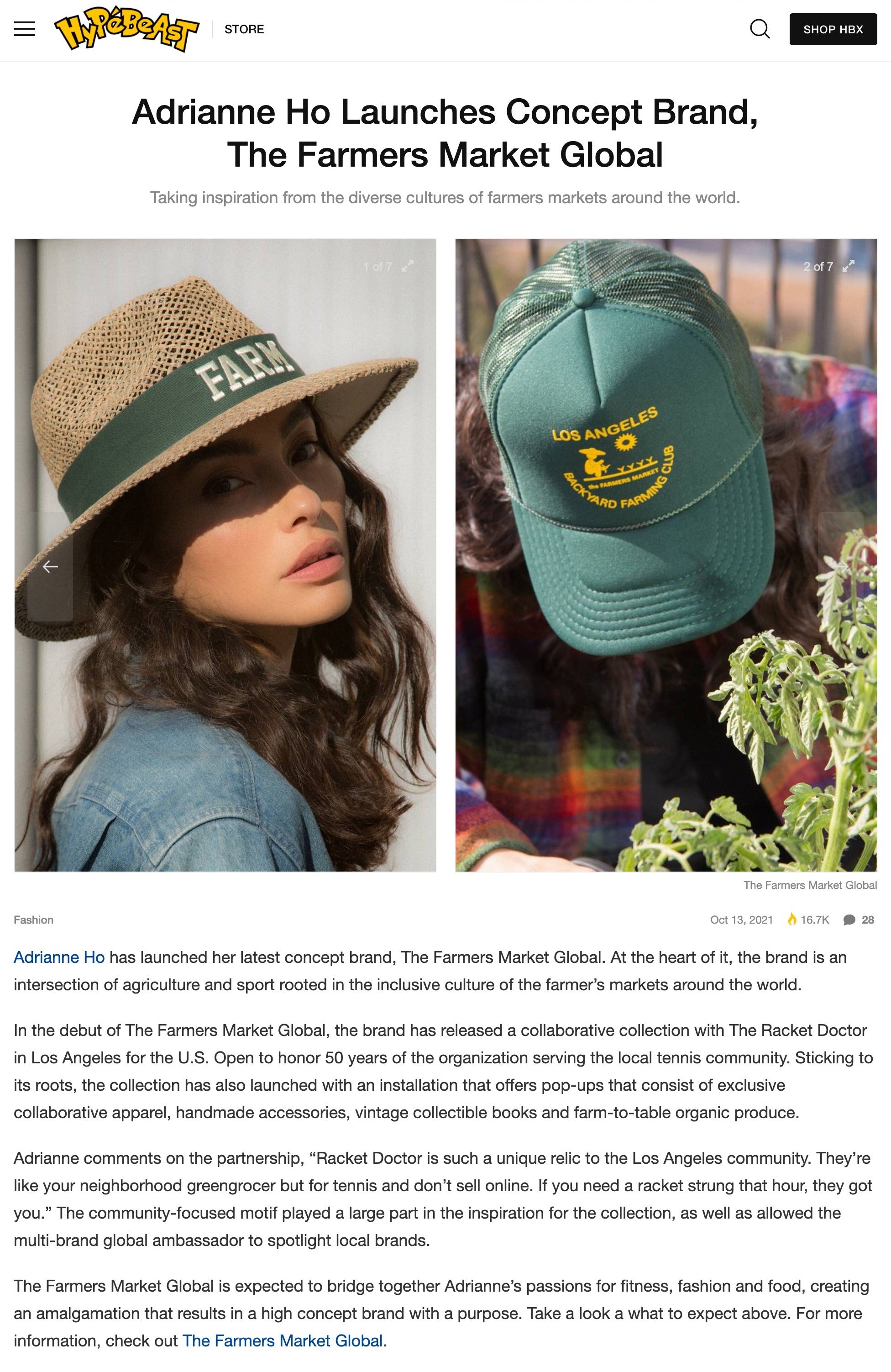Click the 16.7K hype count
This screenshot has height=1372, width=891.
(814, 920)
